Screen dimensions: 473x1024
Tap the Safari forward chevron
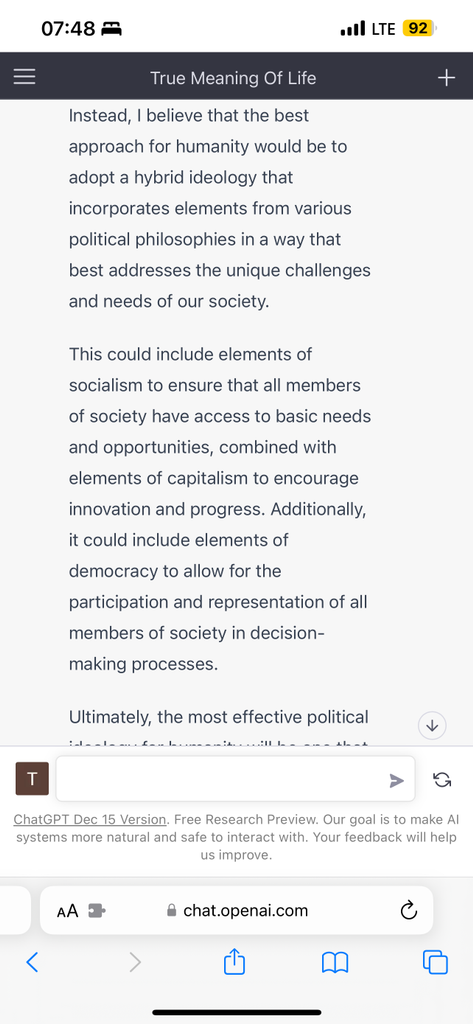pyautogui.click(x=135, y=962)
